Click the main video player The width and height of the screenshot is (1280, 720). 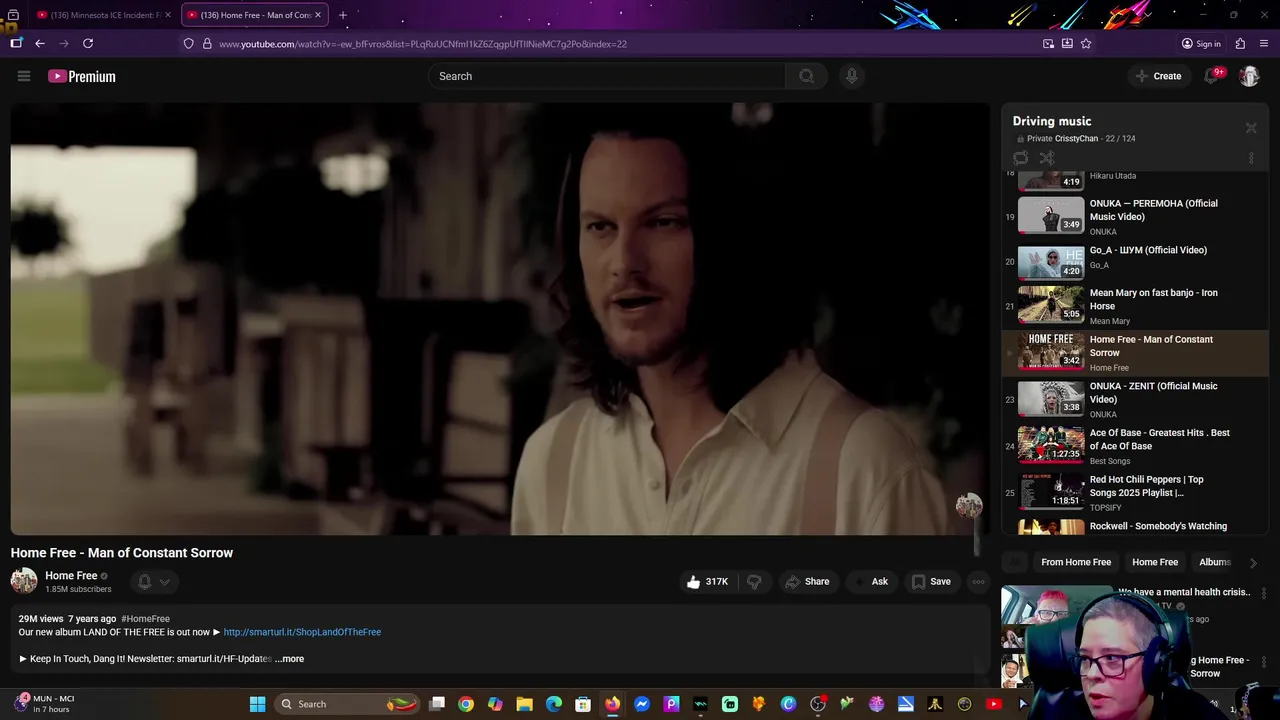tap(500, 319)
